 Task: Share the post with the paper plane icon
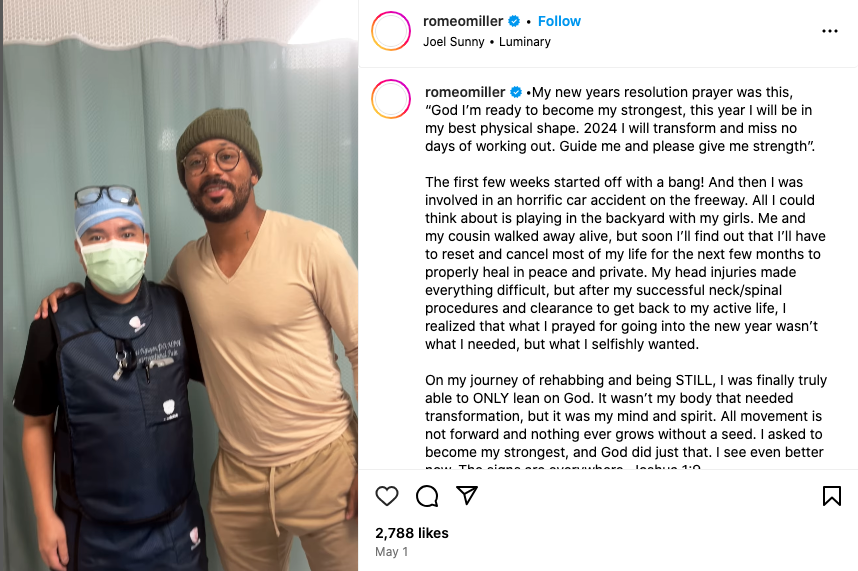click(x=467, y=496)
